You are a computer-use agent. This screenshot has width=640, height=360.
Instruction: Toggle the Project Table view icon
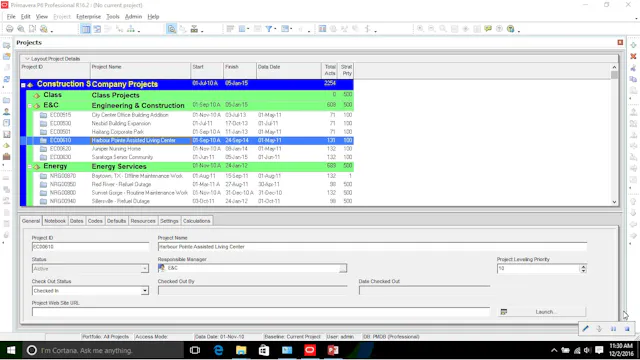tap(86, 29)
